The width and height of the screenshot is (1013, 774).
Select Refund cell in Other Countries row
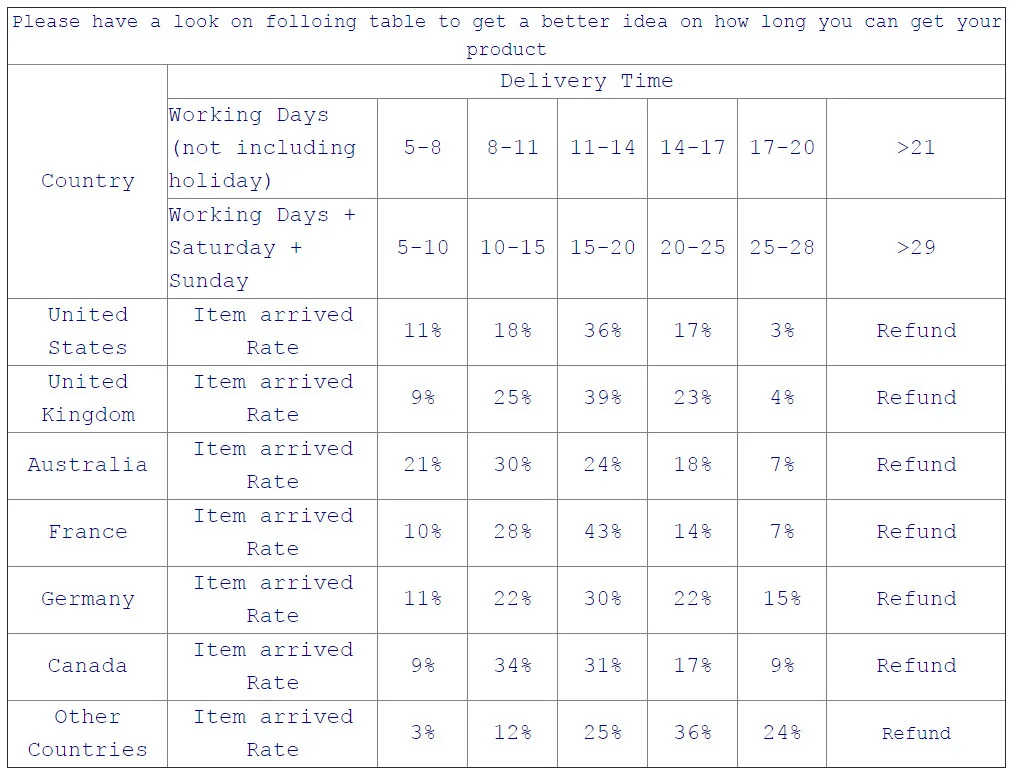click(x=915, y=734)
